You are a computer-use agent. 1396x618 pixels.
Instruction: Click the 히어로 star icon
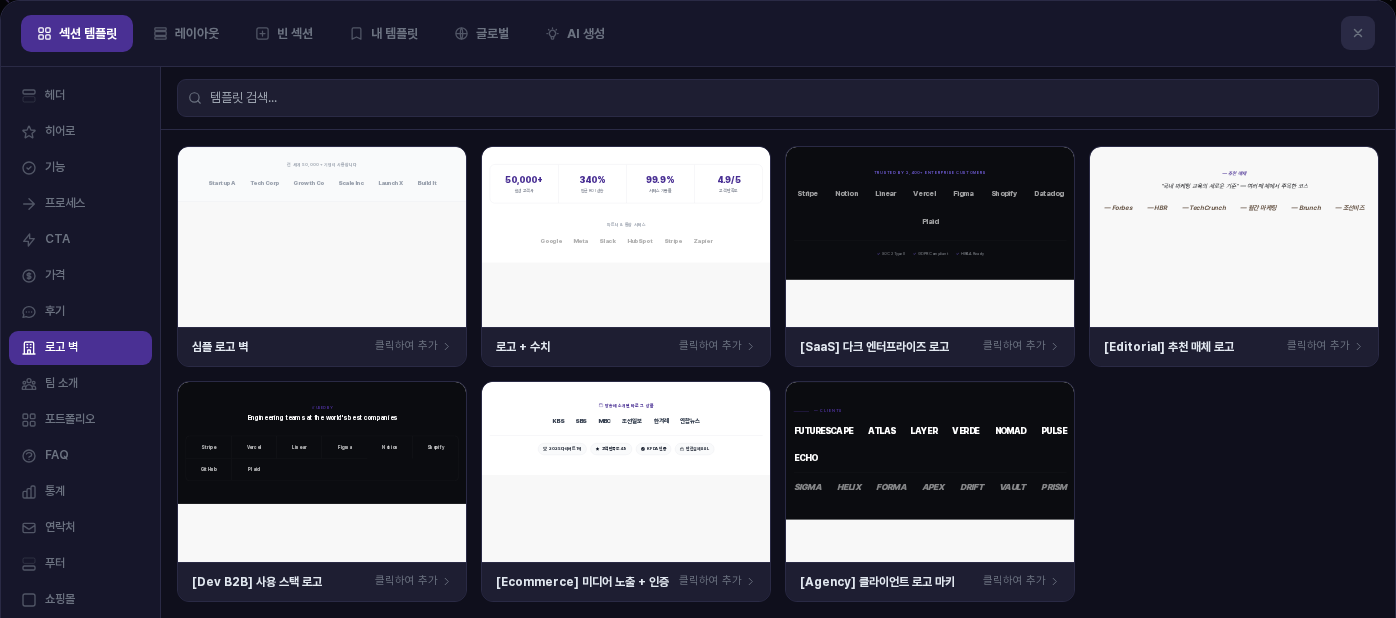29,132
